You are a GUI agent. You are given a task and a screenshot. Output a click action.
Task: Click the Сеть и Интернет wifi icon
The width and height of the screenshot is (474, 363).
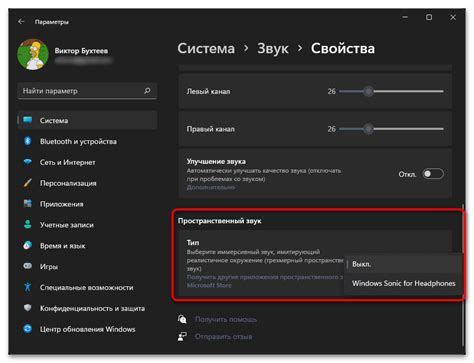tap(28, 162)
